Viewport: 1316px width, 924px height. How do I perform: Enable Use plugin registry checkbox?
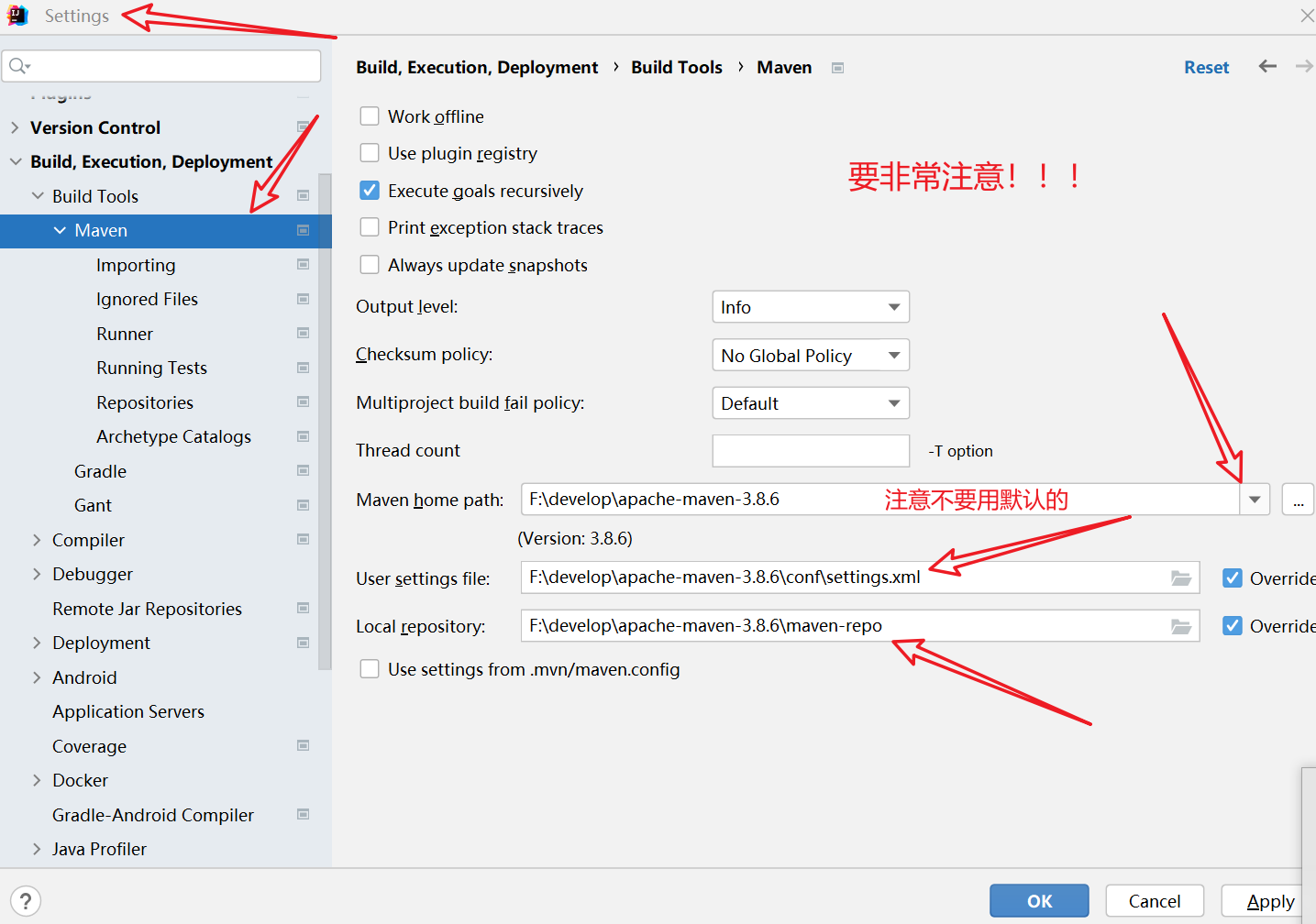pos(370,152)
